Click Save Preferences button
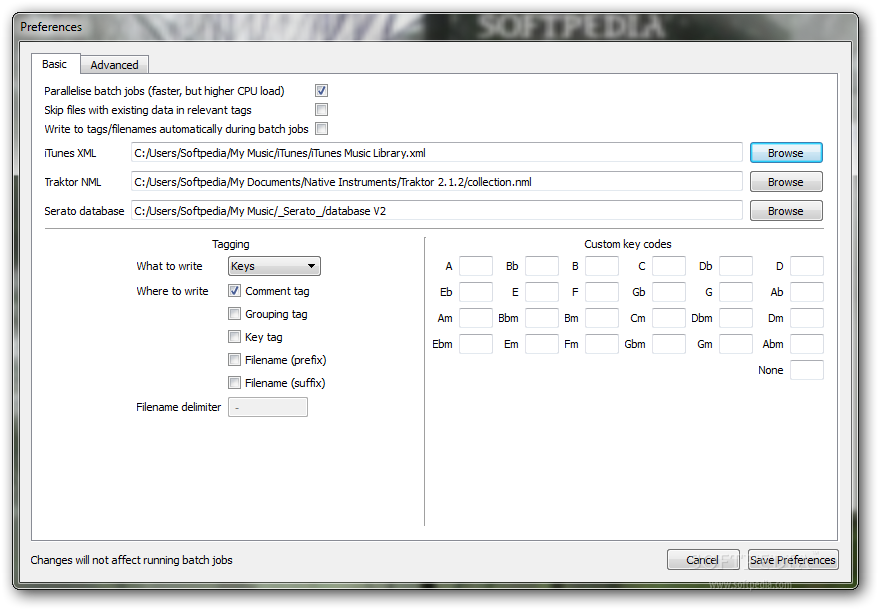This screenshot has height=610, width=879. [x=793, y=560]
